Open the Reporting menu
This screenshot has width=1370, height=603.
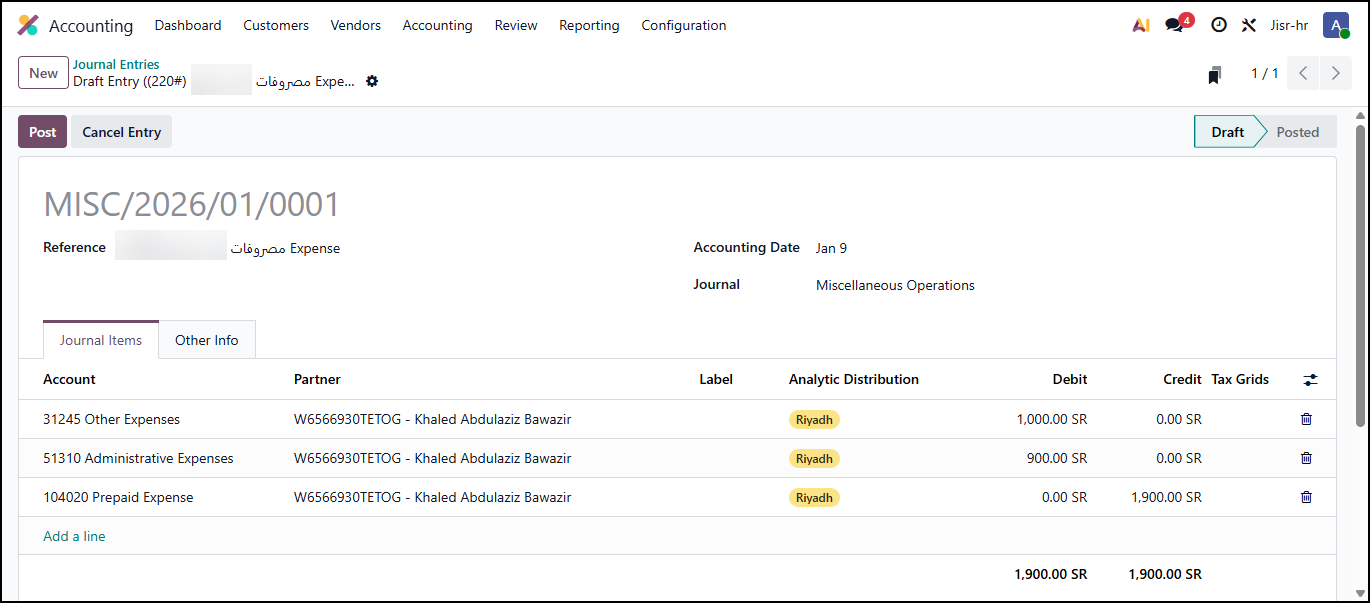[x=589, y=25]
